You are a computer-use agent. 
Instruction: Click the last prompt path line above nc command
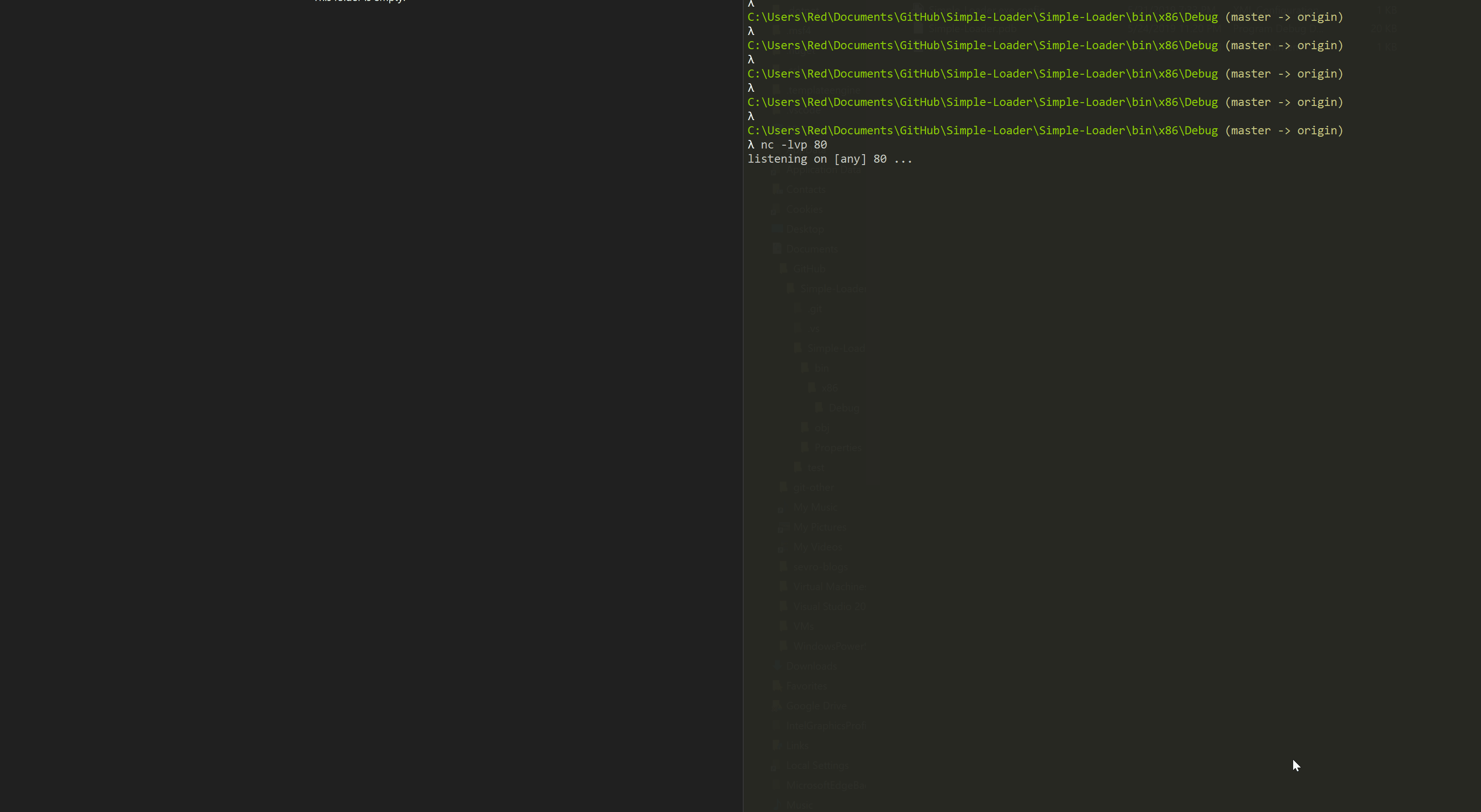coord(1045,131)
